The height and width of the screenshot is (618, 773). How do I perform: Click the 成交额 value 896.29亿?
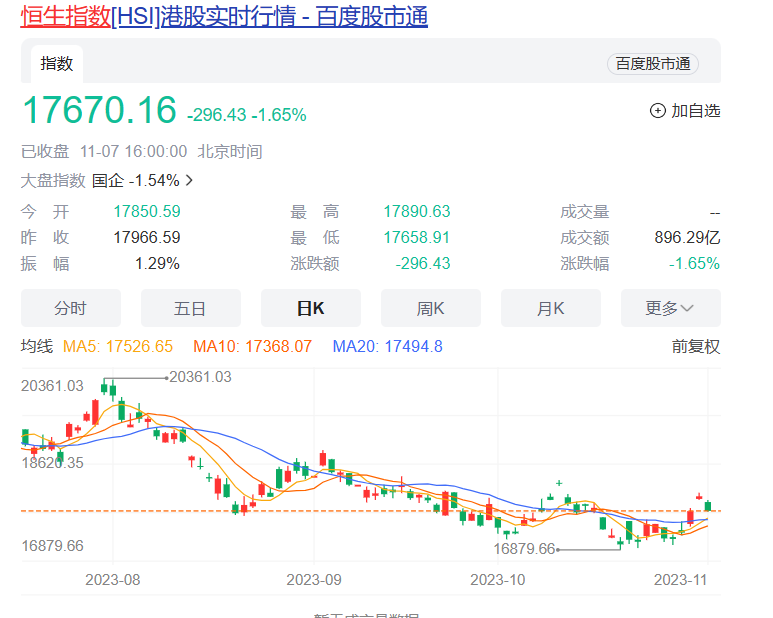click(687, 238)
